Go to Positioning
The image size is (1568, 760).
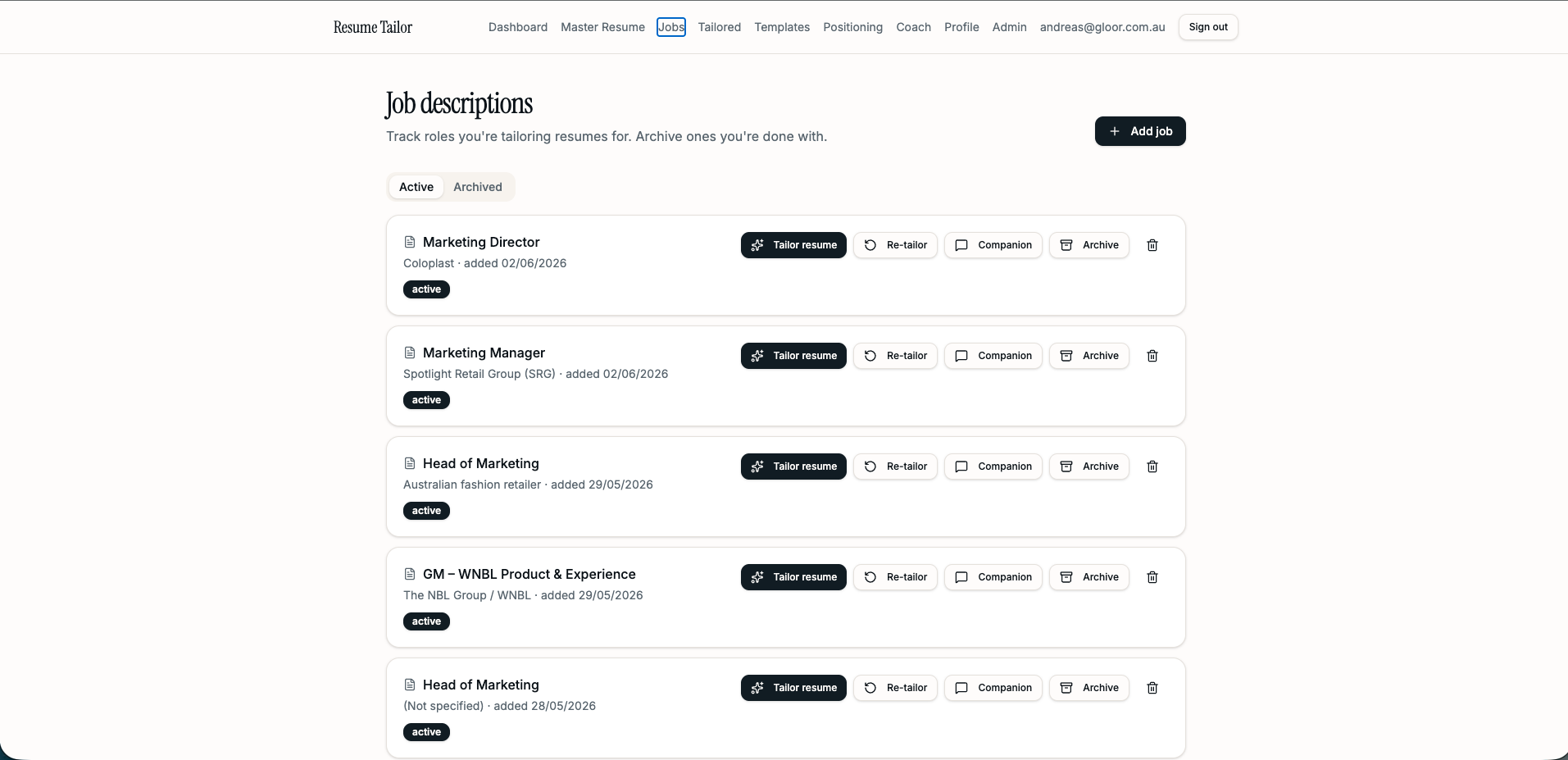853,27
